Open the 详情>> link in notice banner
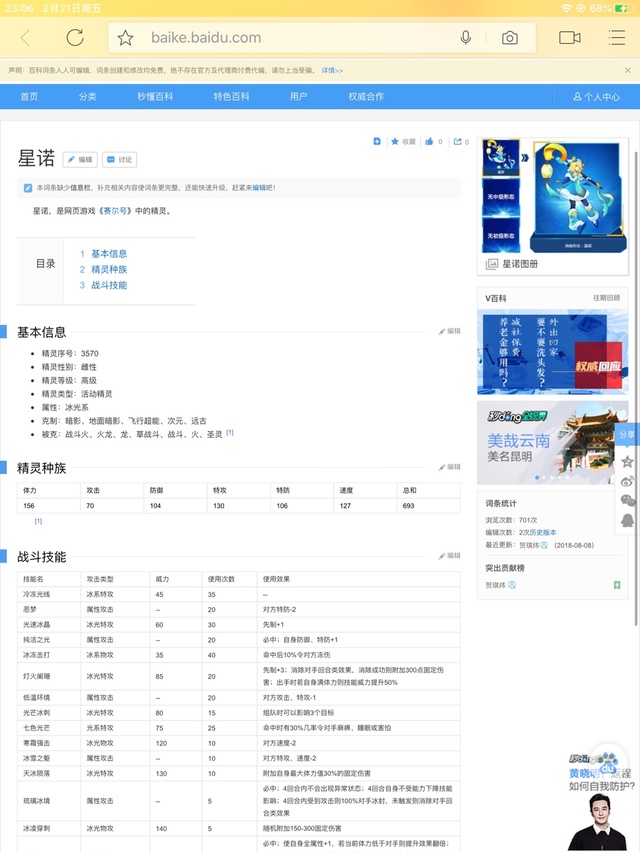Image resolution: width=640 pixels, height=853 pixels. 332,70
